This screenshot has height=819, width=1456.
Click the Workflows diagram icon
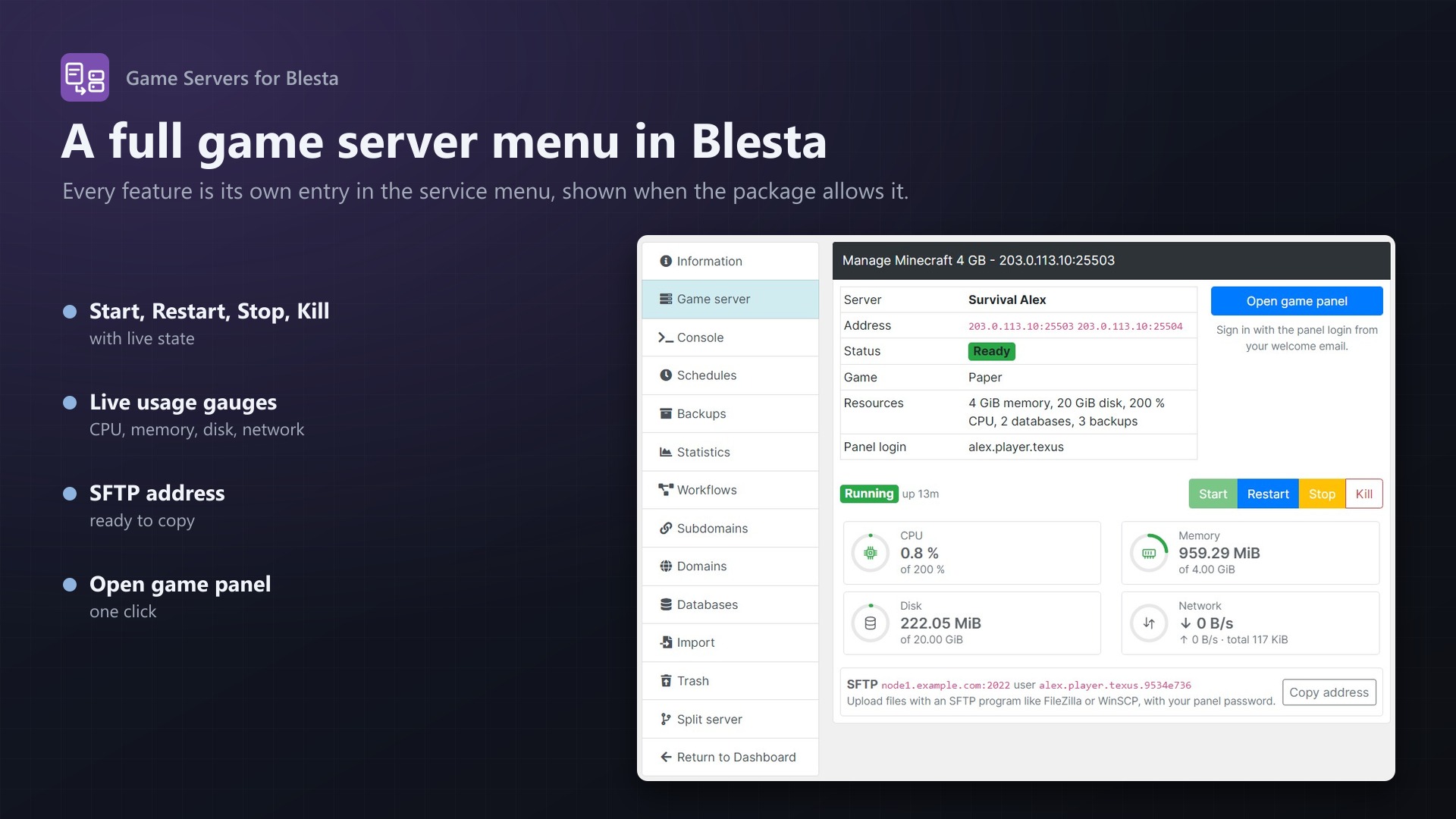(666, 490)
